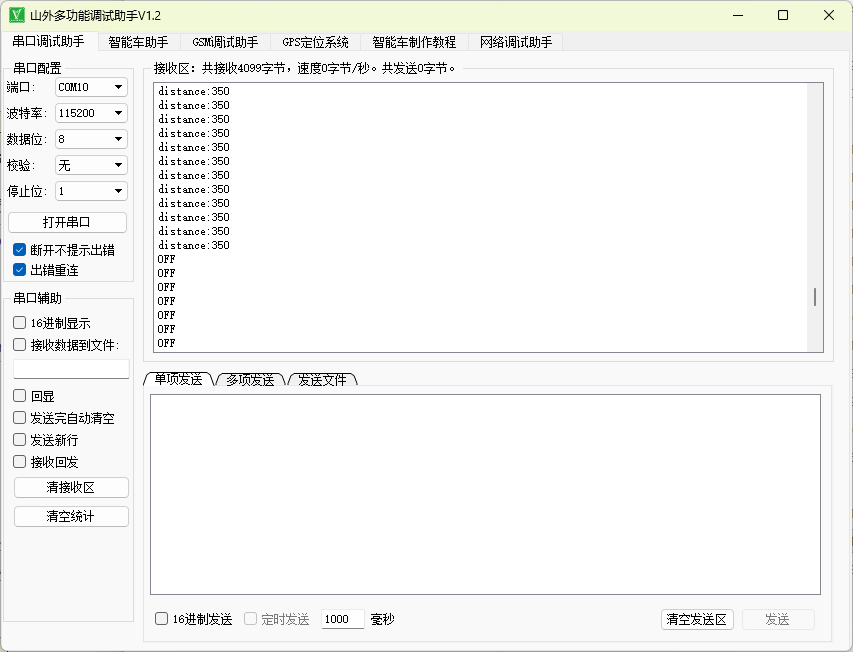Switch to the 智能车制作教程 tab
The height and width of the screenshot is (652, 853).
414,42
